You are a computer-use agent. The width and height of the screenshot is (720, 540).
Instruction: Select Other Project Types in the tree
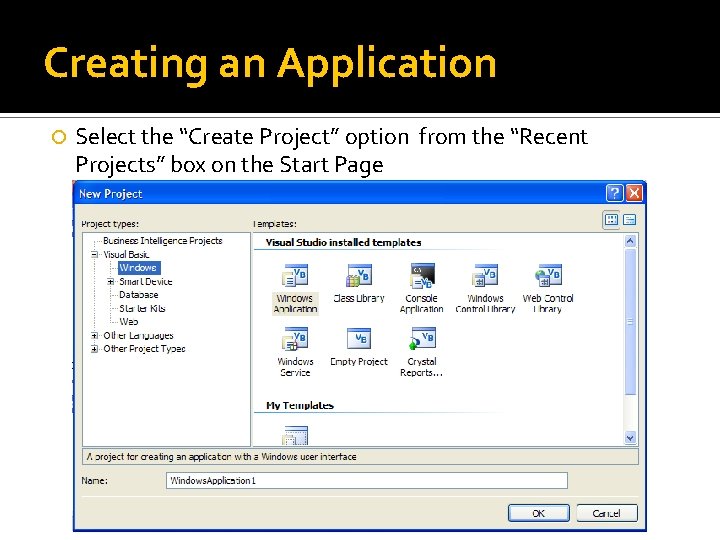[144, 349]
